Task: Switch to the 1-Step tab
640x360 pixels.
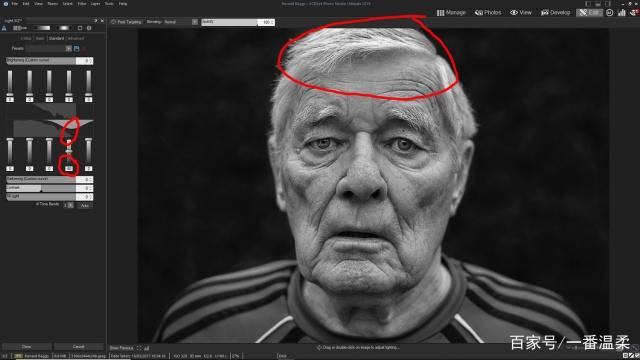Action: (x=26, y=38)
